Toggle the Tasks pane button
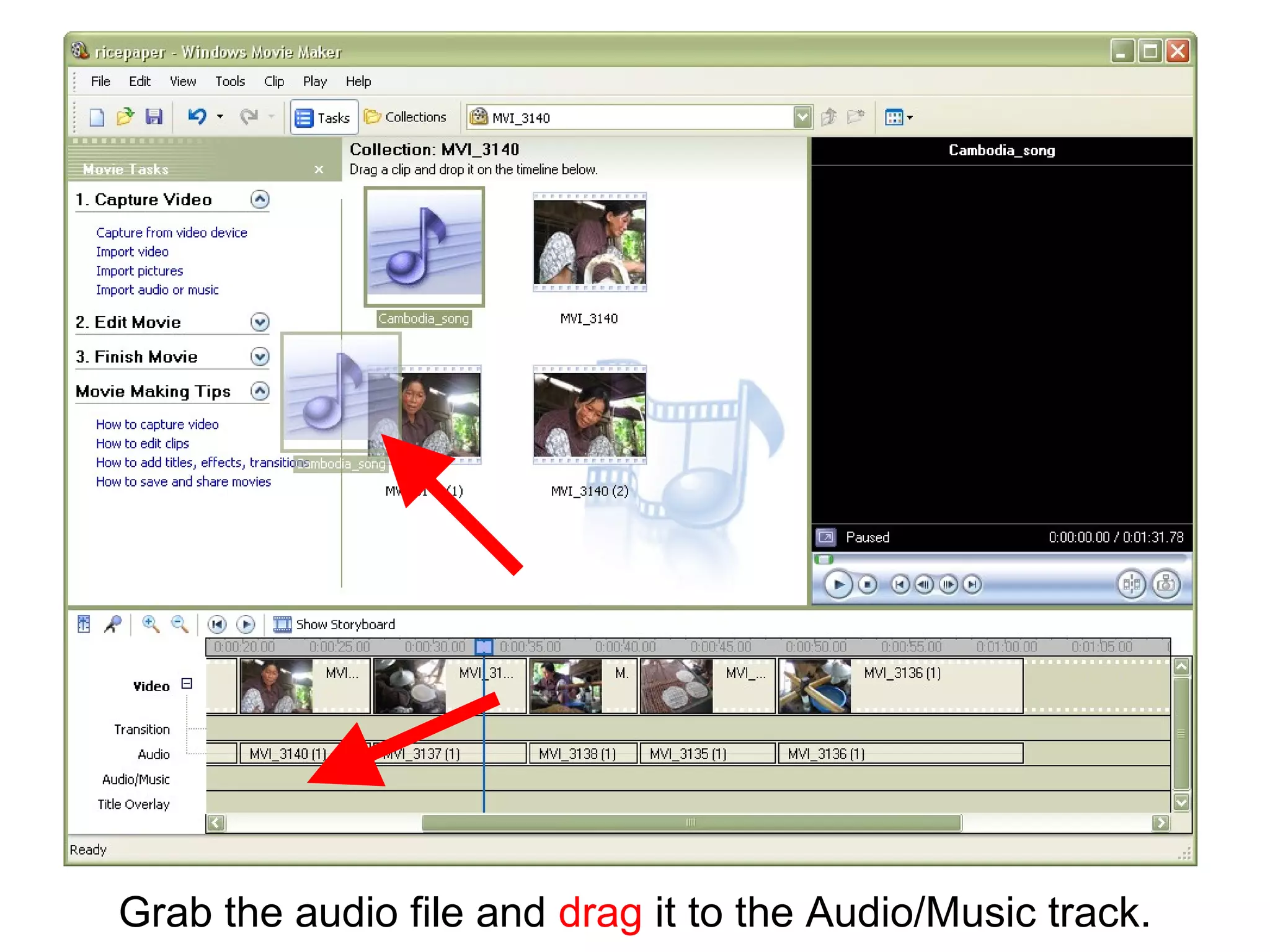This screenshot has height=952, width=1270. click(x=324, y=117)
